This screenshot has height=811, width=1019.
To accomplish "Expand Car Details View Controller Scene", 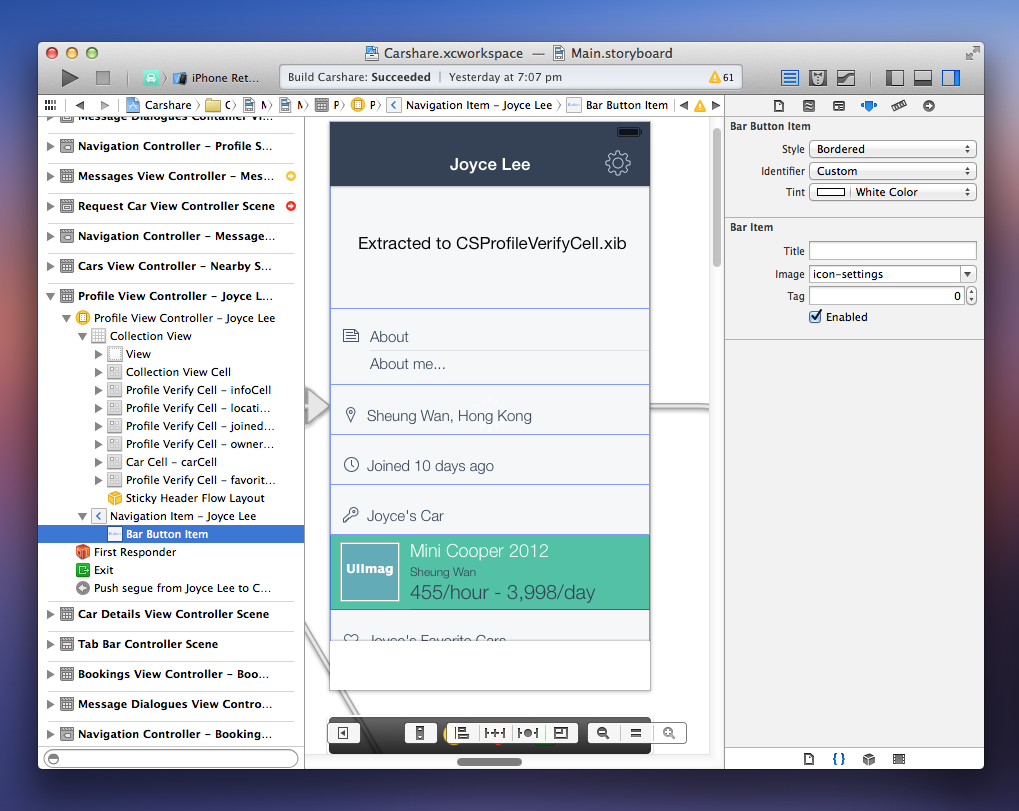I will click(x=51, y=614).
